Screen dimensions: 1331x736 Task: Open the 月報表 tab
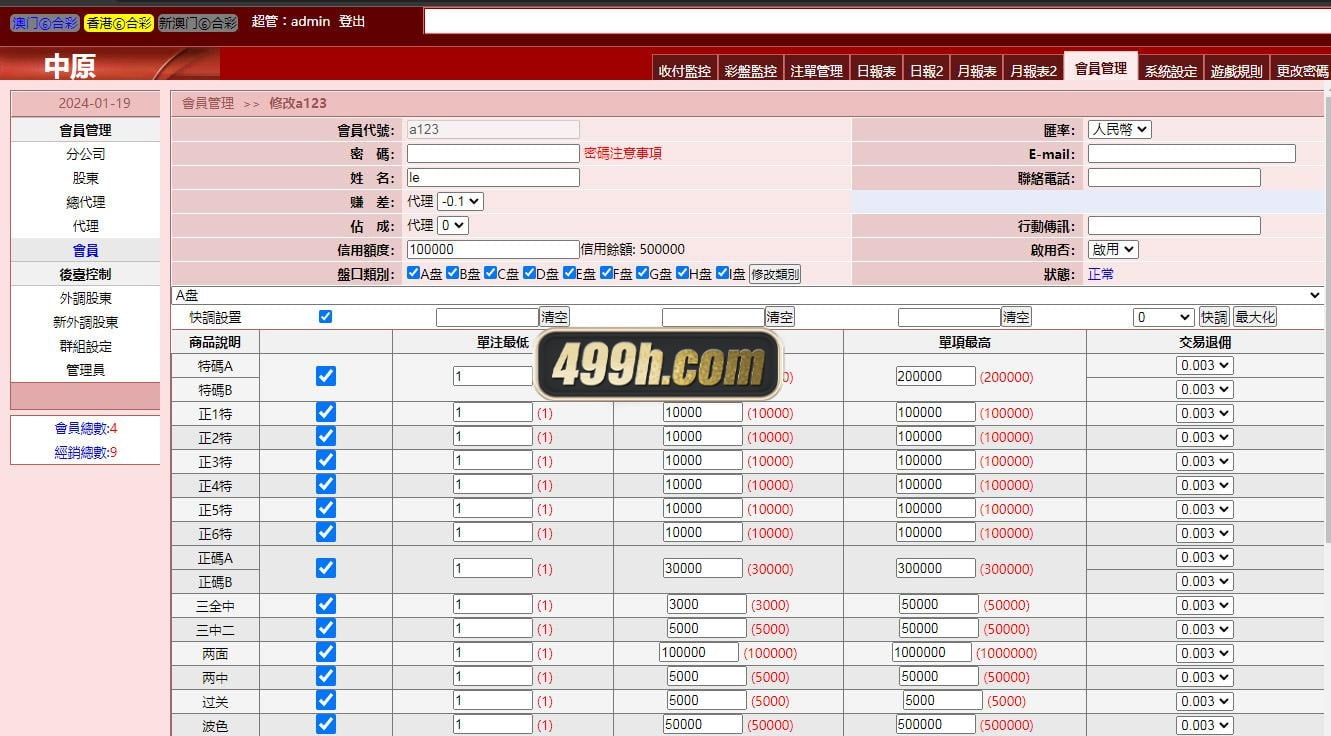[976, 71]
